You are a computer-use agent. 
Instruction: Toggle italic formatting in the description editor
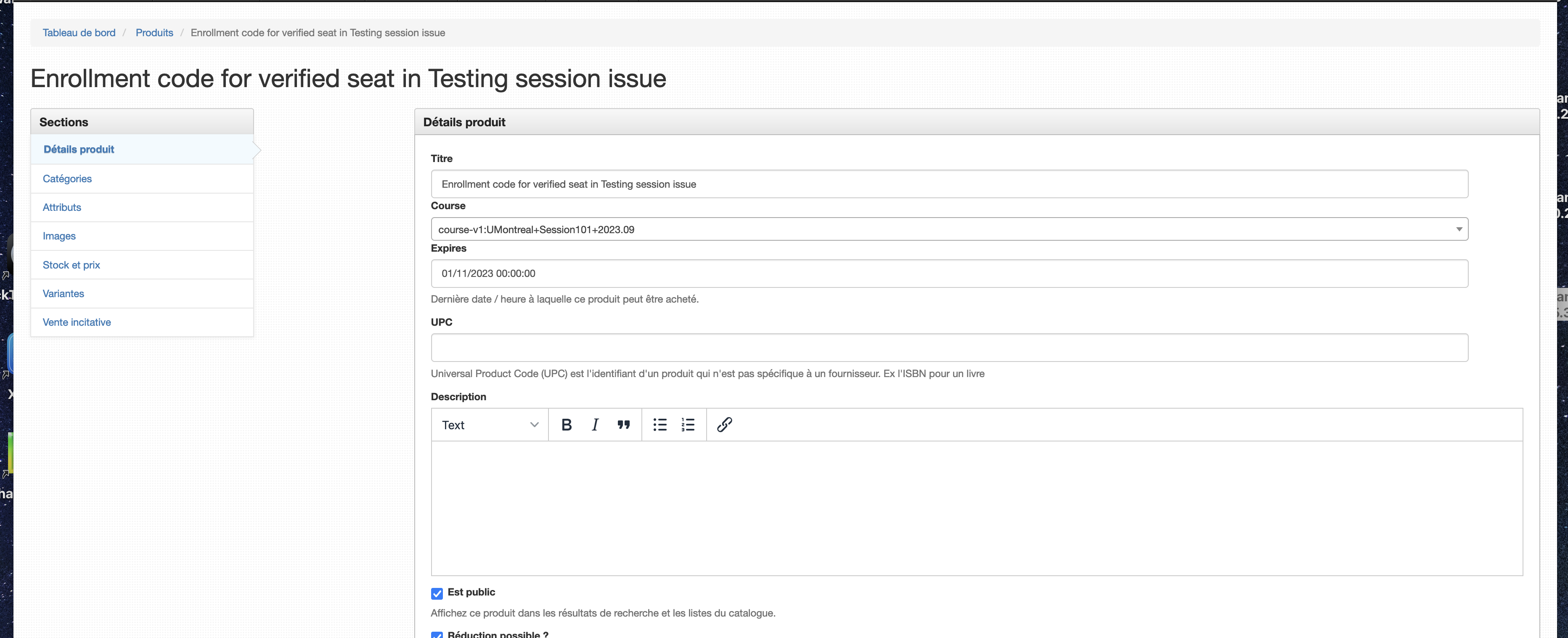[x=595, y=424]
